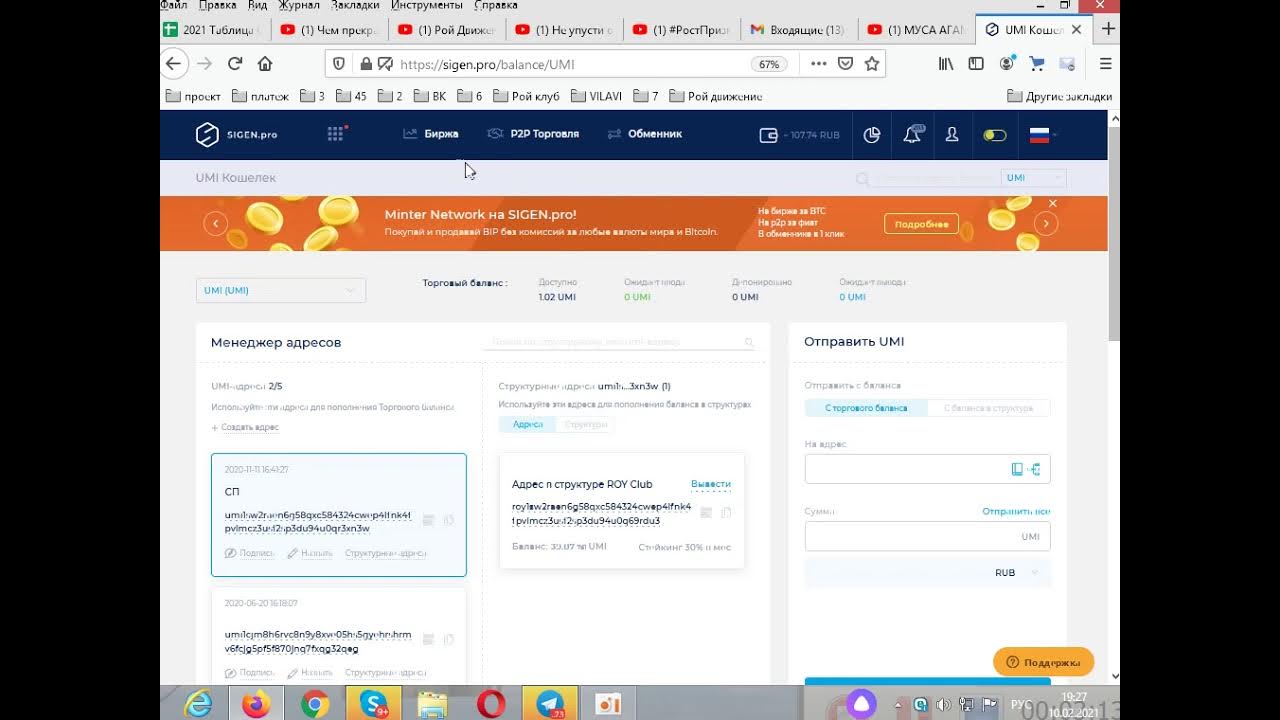Click Назвать under the 2020-06-20 address
1280x720 pixels.
tap(310, 673)
